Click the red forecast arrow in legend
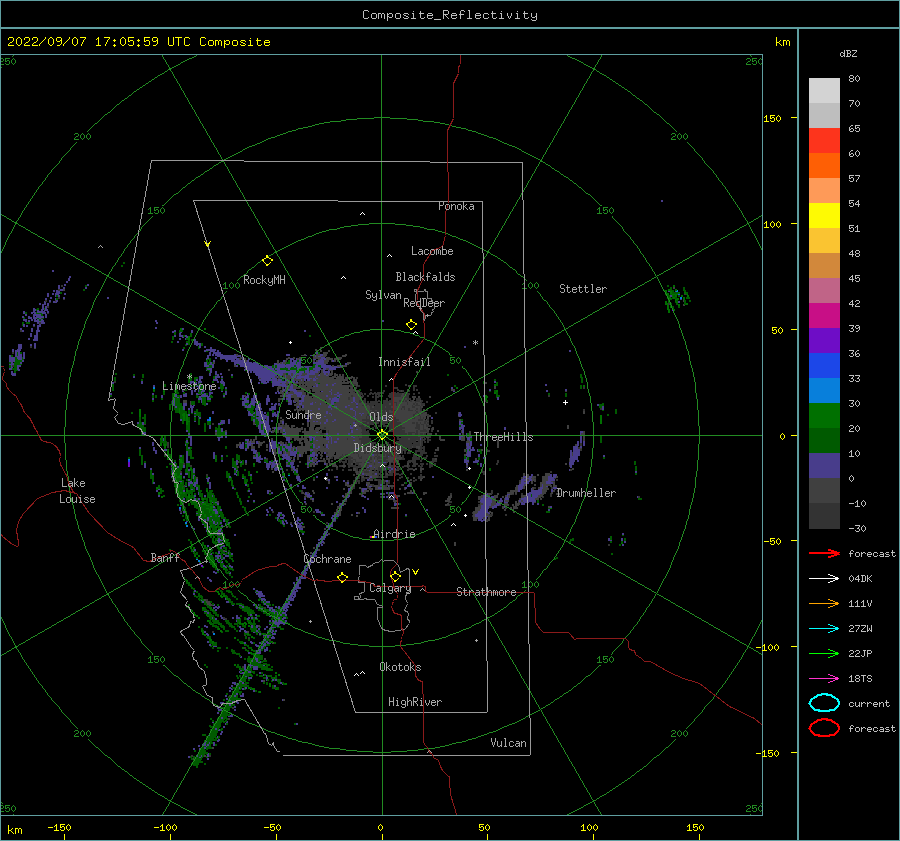Viewport: 900px width, 841px height. (824, 553)
